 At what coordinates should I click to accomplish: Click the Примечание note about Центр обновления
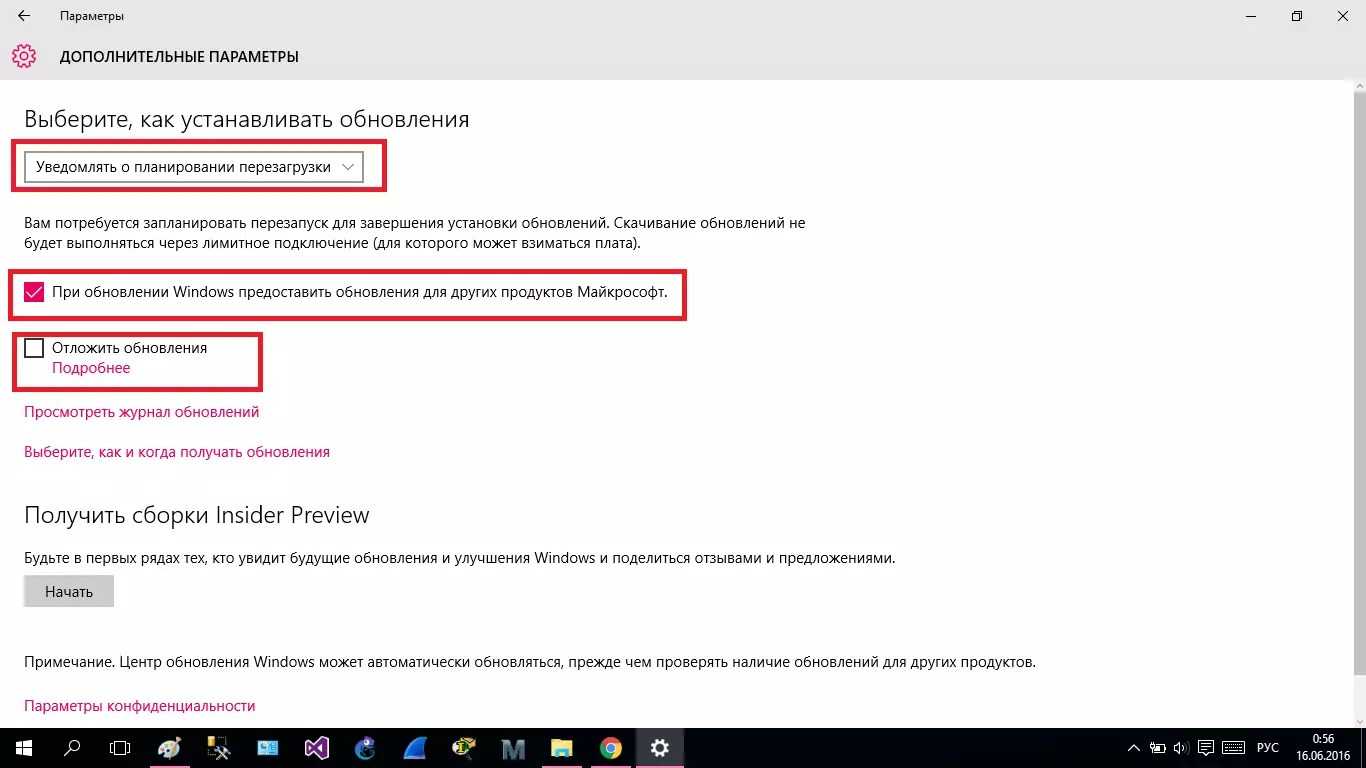point(530,662)
